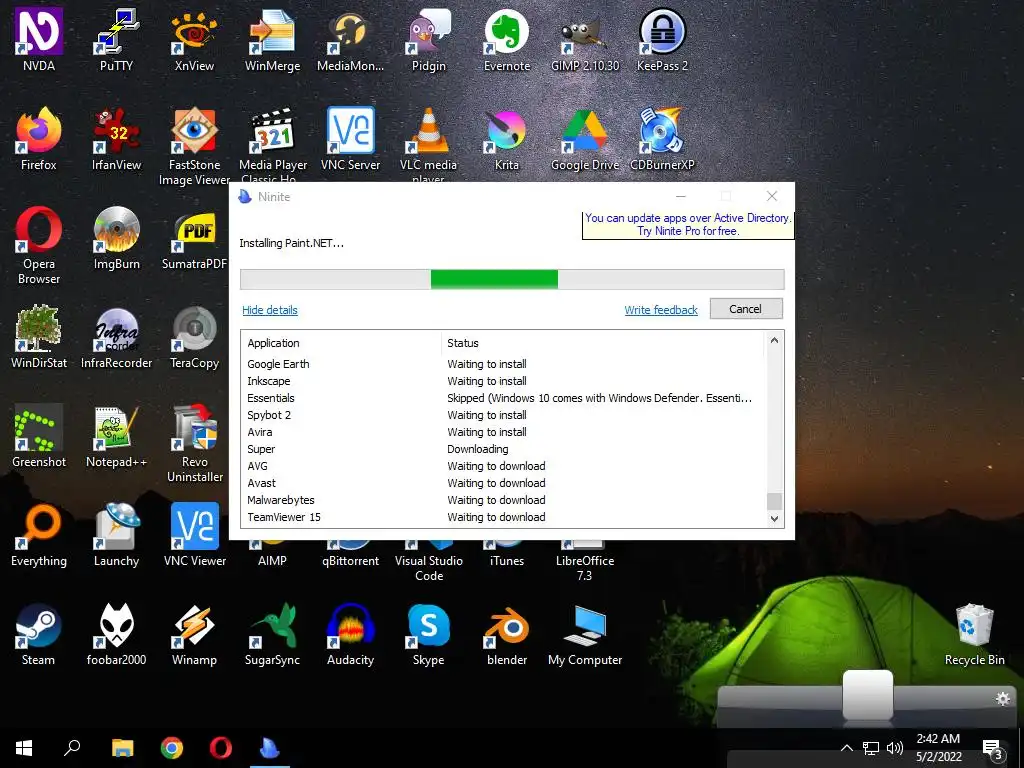Viewport: 1024px width, 768px height.
Task: Select the Google Earth row
Action: point(503,364)
